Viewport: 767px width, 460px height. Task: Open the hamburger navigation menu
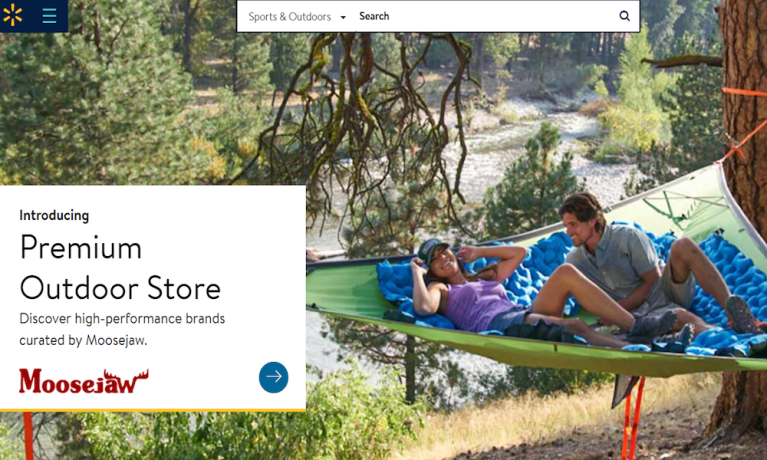pyautogui.click(x=49, y=16)
